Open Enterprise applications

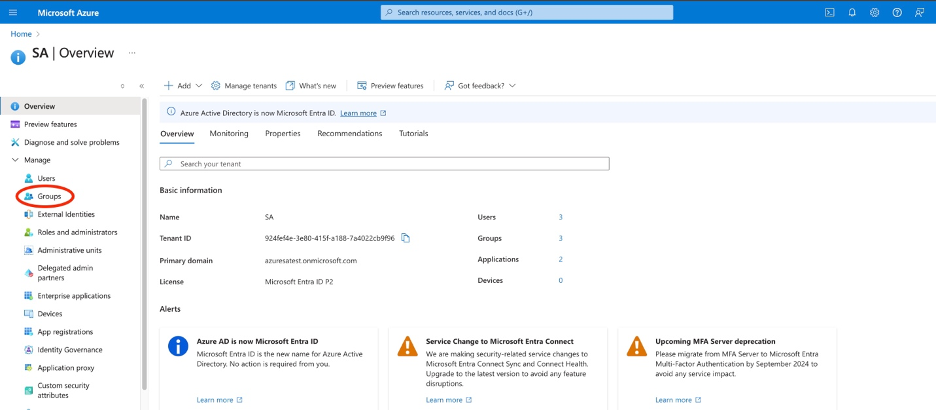coord(73,296)
